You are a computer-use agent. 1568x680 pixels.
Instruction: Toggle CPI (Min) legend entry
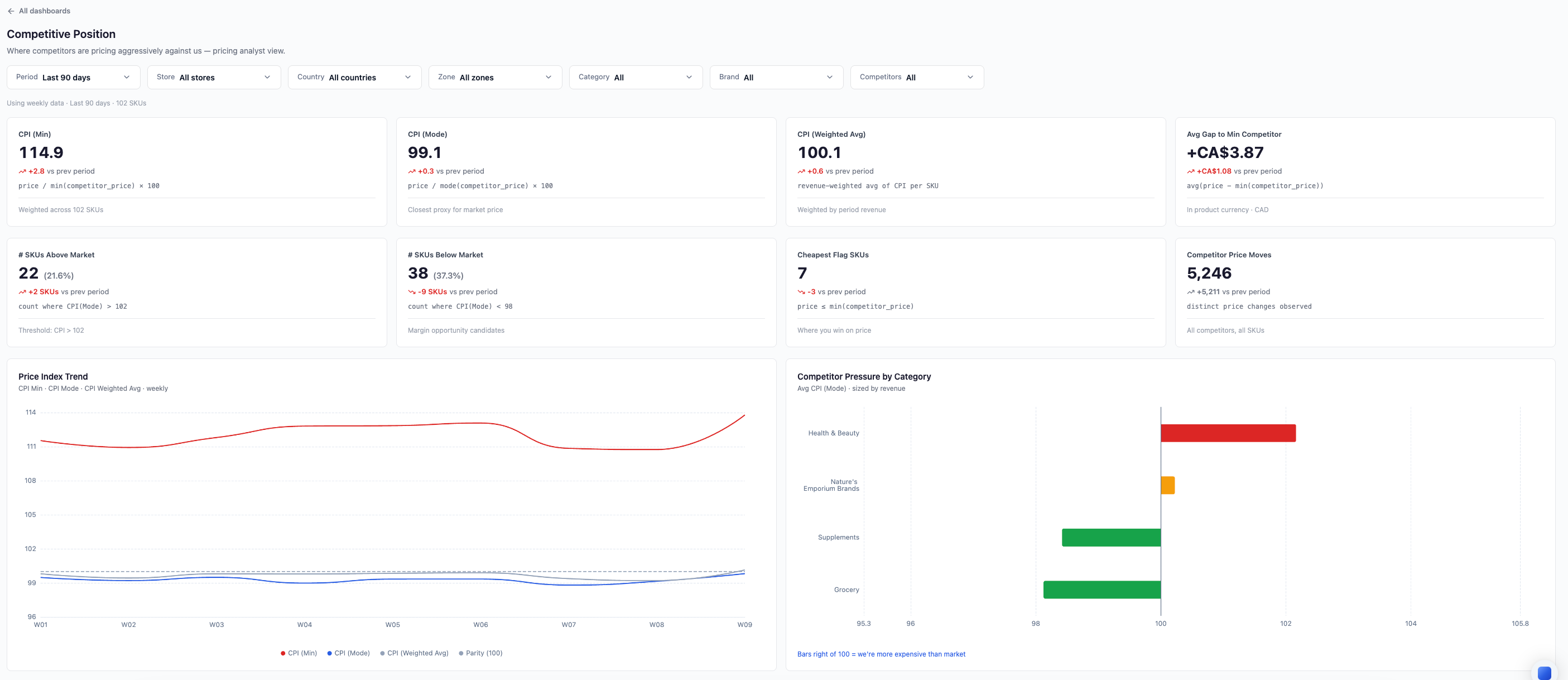click(x=299, y=653)
